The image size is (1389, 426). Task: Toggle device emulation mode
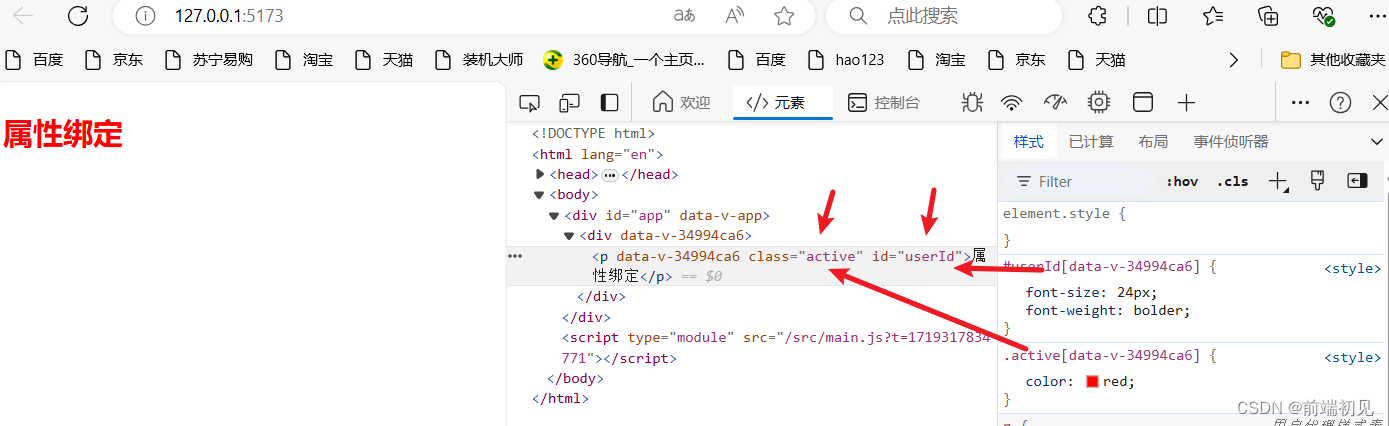click(x=569, y=102)
